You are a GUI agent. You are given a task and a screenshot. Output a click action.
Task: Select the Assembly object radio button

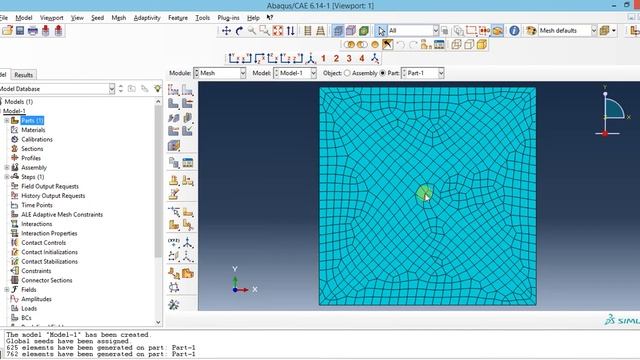coord(347,73)
